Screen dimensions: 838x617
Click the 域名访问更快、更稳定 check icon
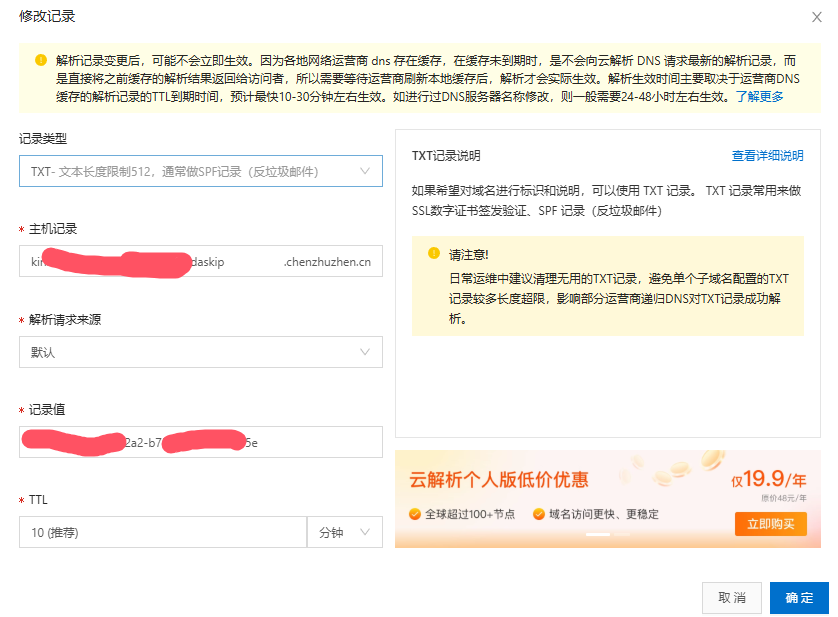coord(539,514)
